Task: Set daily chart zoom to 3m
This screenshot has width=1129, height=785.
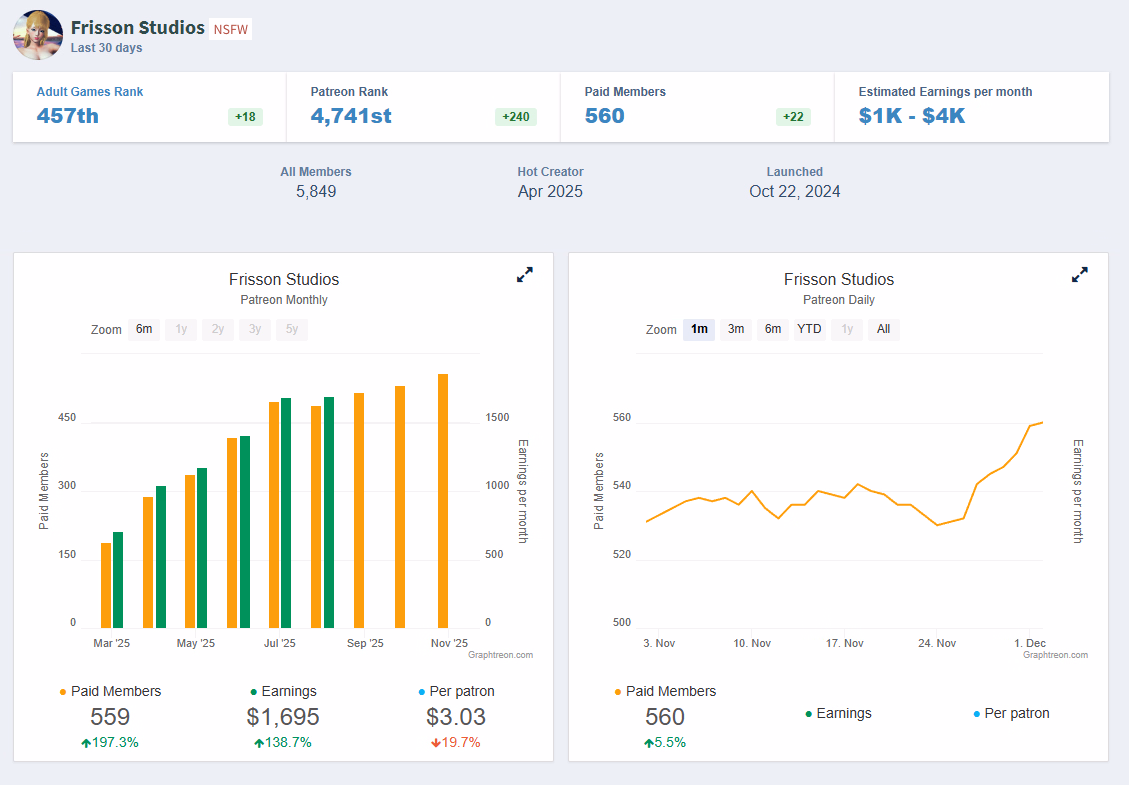Action: (x=735, y=329)
